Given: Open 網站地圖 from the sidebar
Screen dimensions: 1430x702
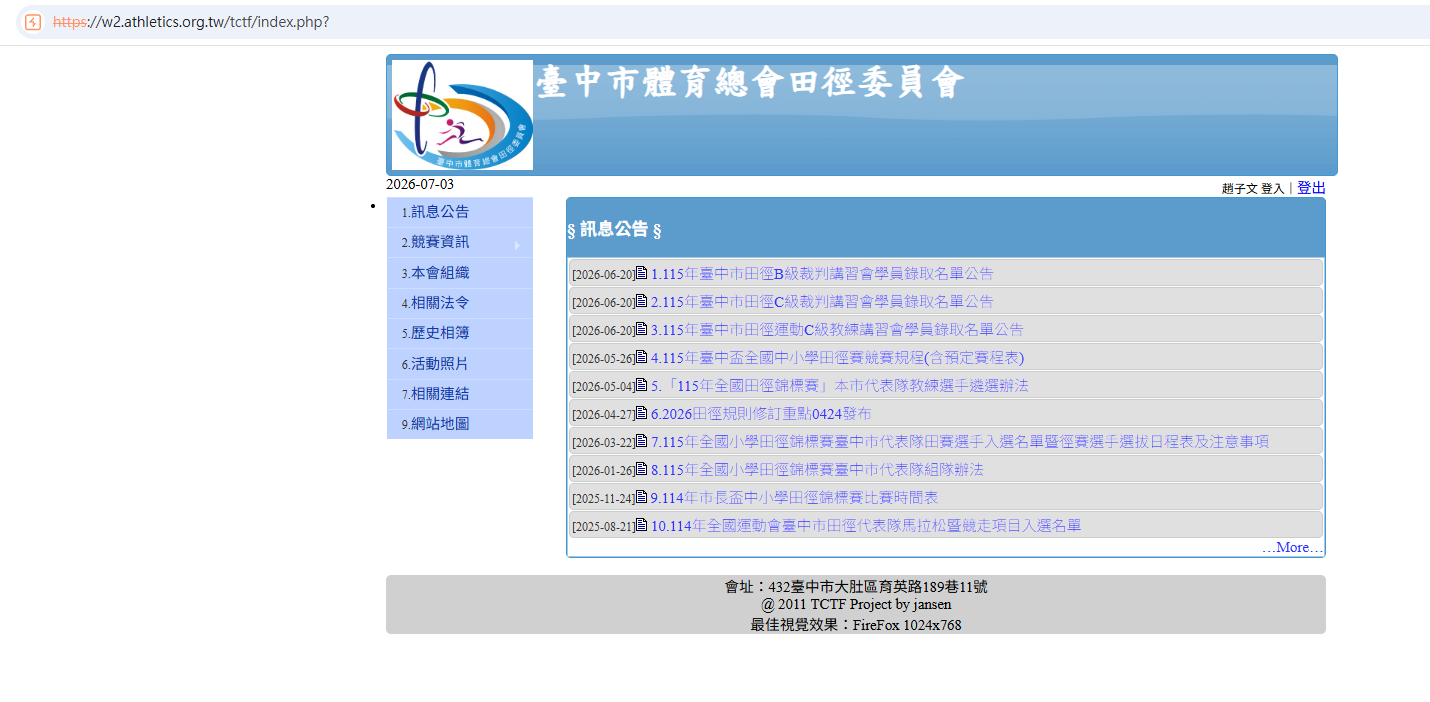Looking at the screenshot, I should click(x=460, y=424).
